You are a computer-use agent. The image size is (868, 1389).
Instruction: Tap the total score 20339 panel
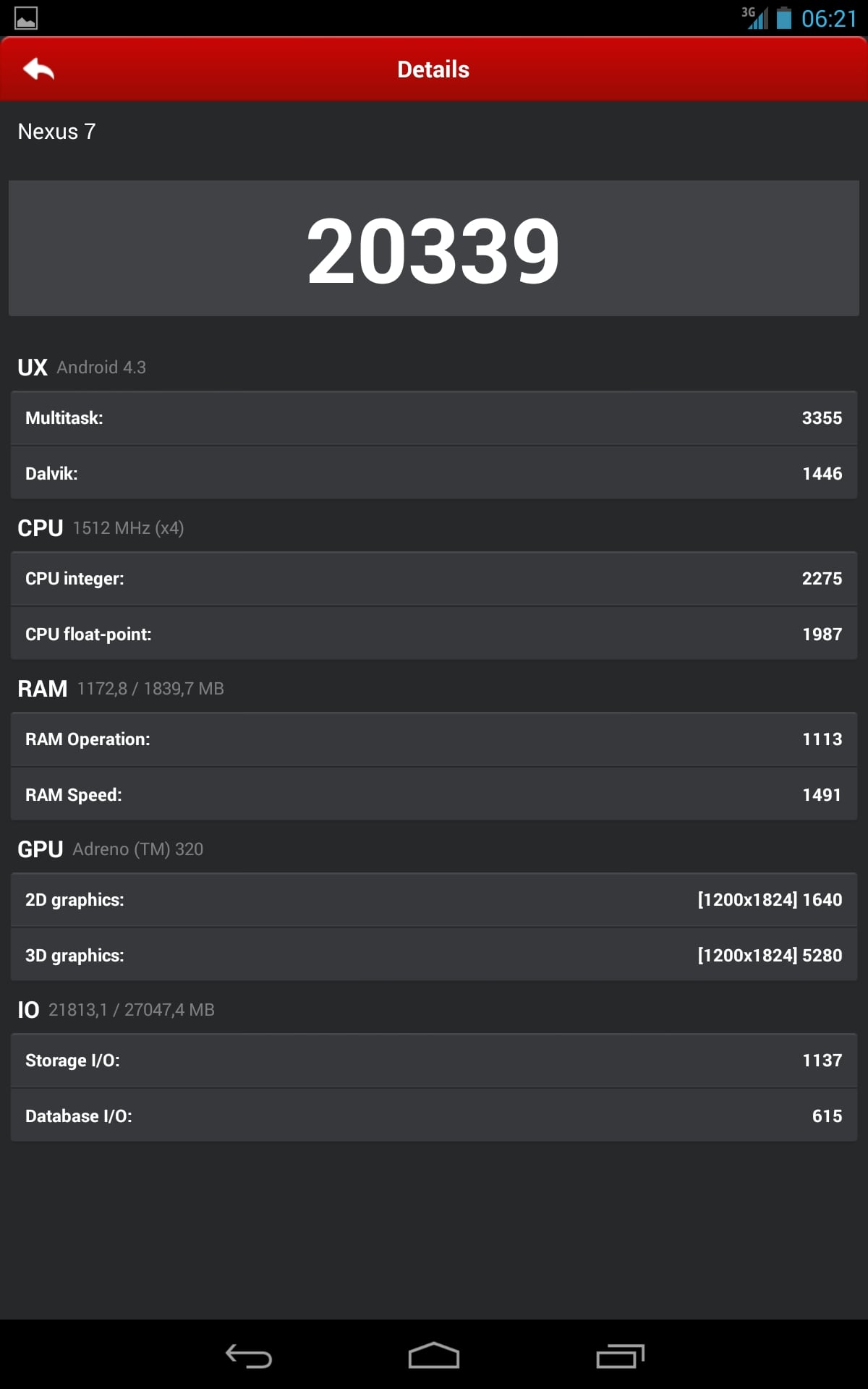click(434, 248)
